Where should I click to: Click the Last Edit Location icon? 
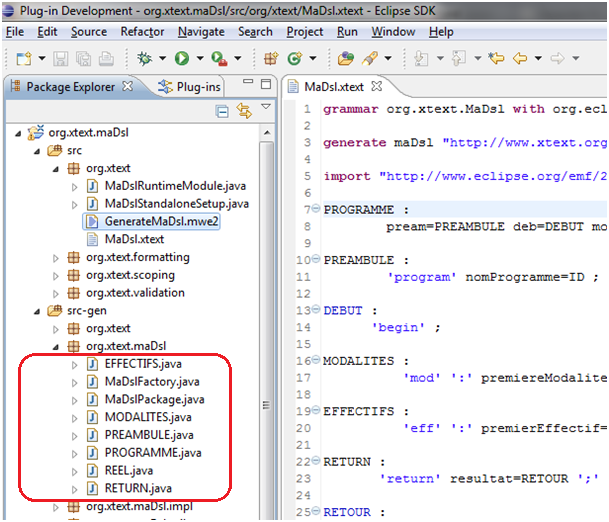pyautogui.click(x=495, y=59)
